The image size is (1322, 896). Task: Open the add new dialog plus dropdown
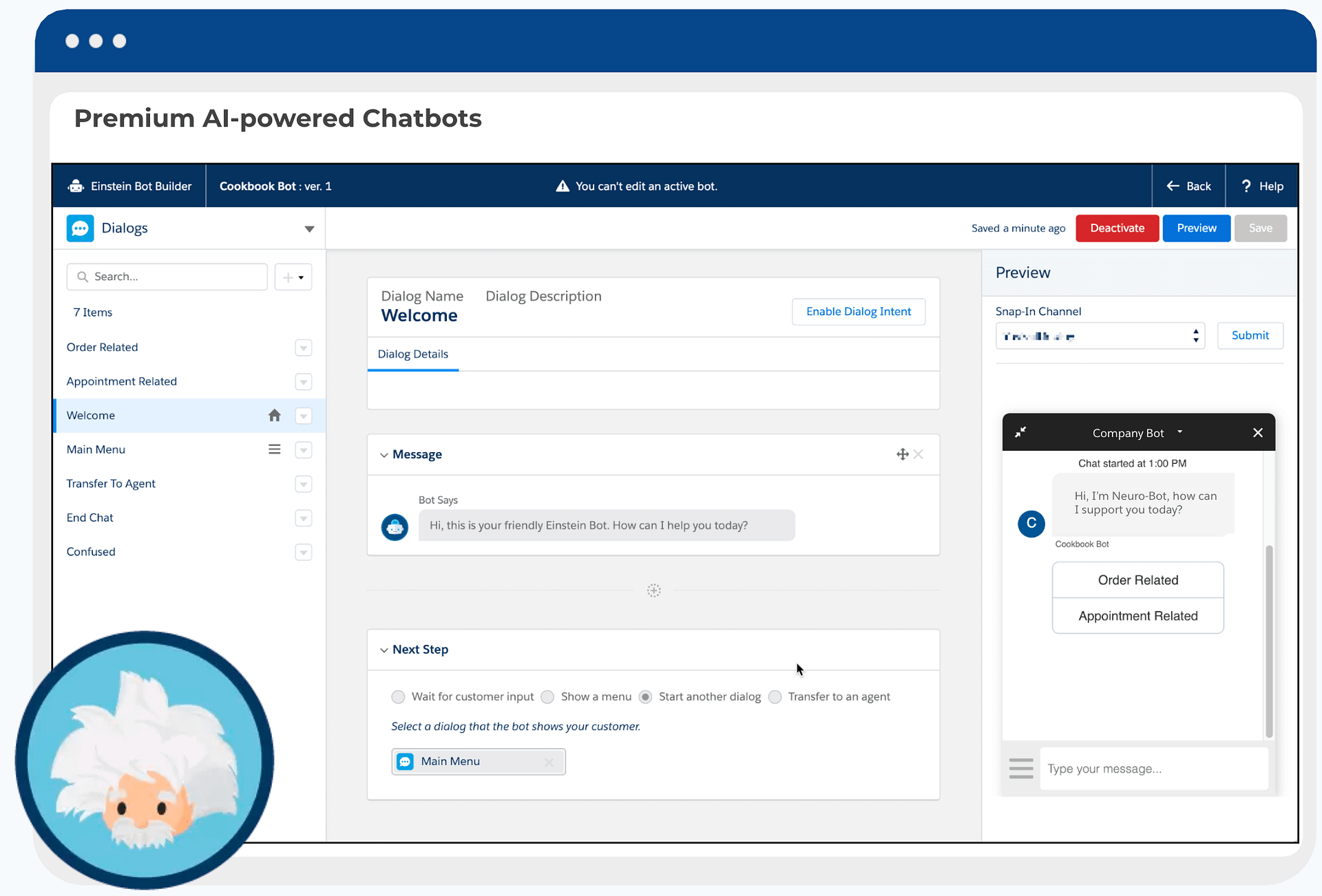pos(293,277)
